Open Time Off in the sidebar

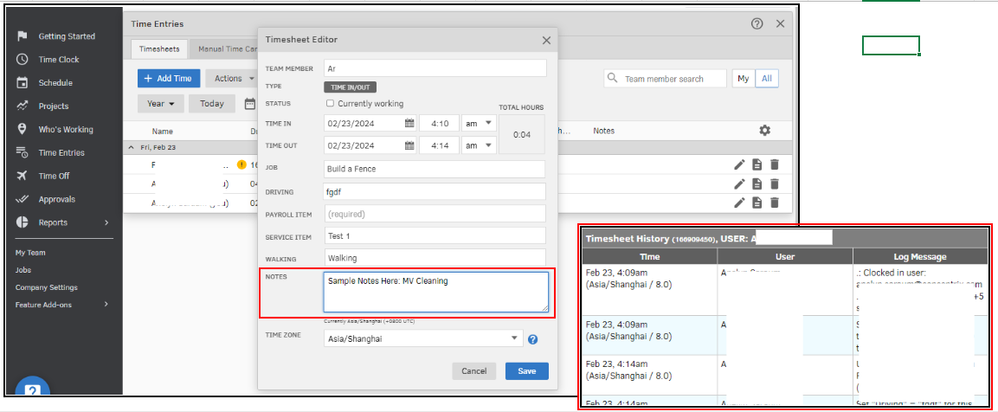(x=53, y=176)
